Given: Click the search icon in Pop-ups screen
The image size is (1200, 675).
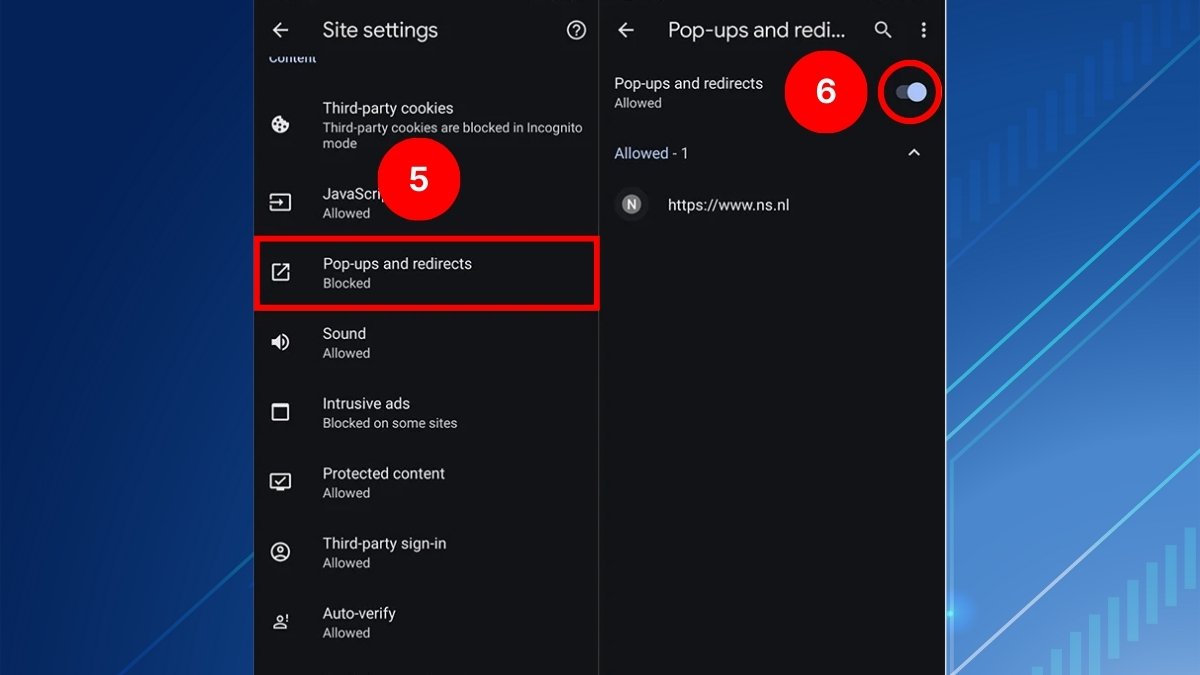Looking at the screenshot, I should (x=883, y=30).
